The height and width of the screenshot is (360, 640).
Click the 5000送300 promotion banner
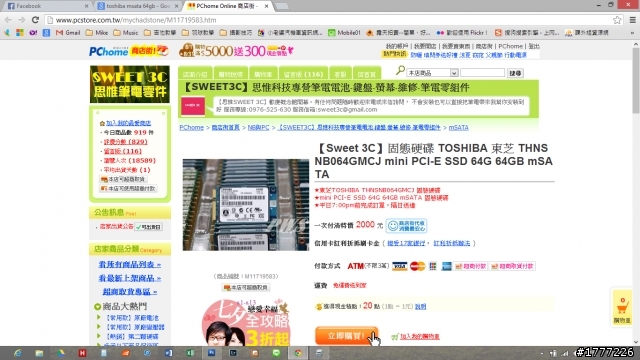pos(237,51)
